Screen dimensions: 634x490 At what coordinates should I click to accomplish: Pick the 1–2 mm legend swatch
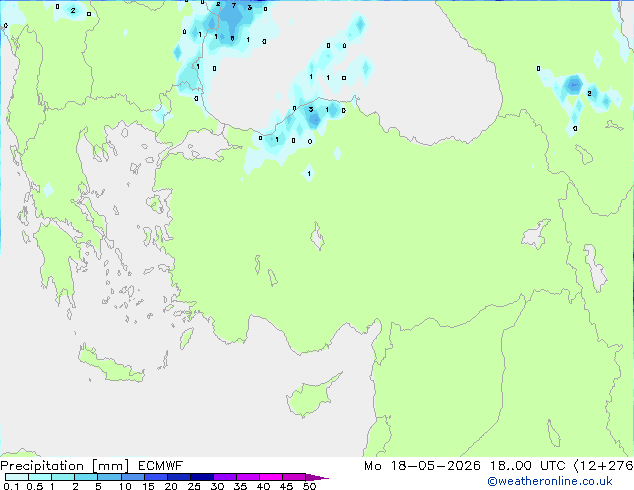click(63, 477)
